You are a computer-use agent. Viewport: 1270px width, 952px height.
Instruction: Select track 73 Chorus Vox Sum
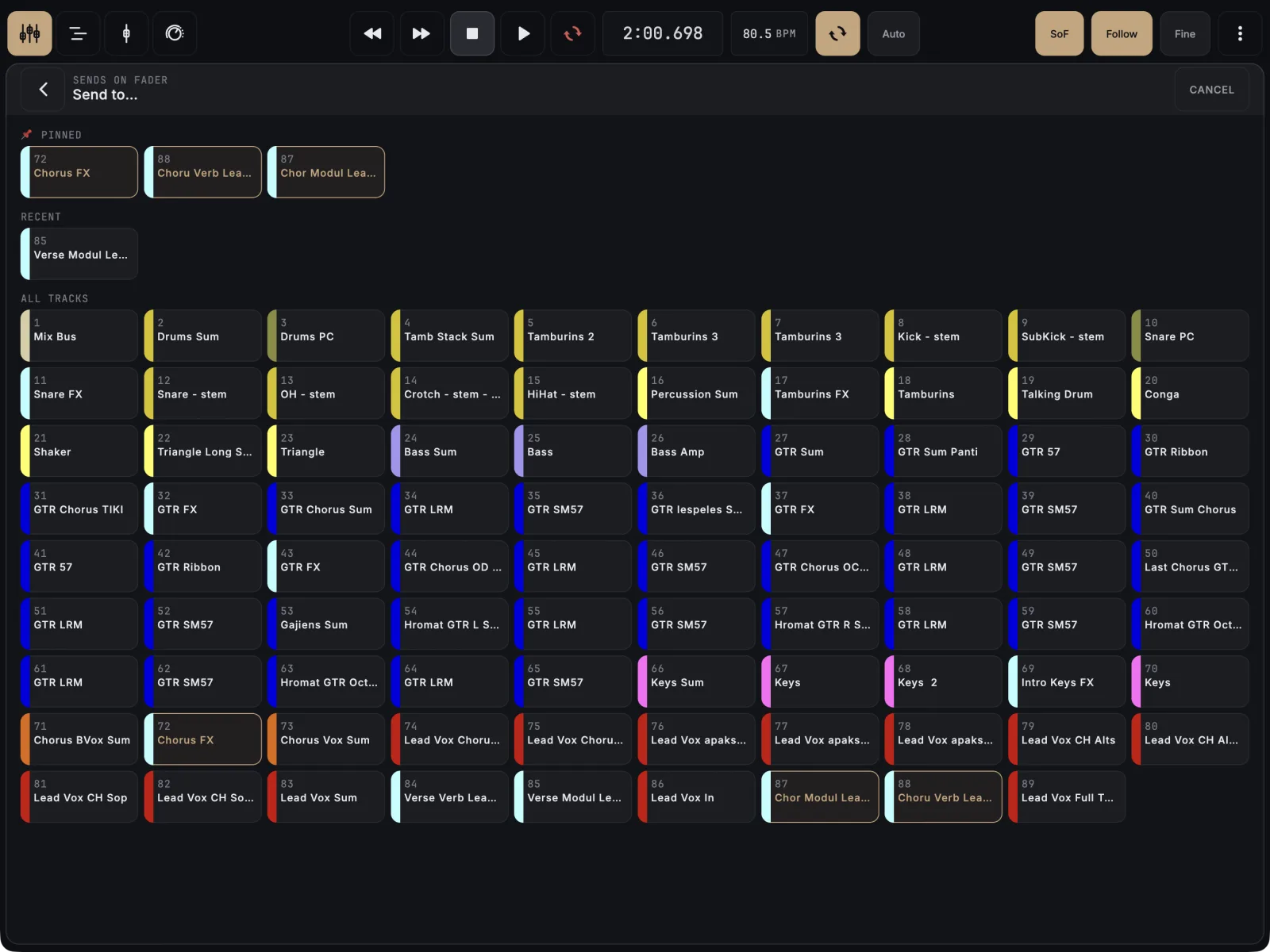326,739
